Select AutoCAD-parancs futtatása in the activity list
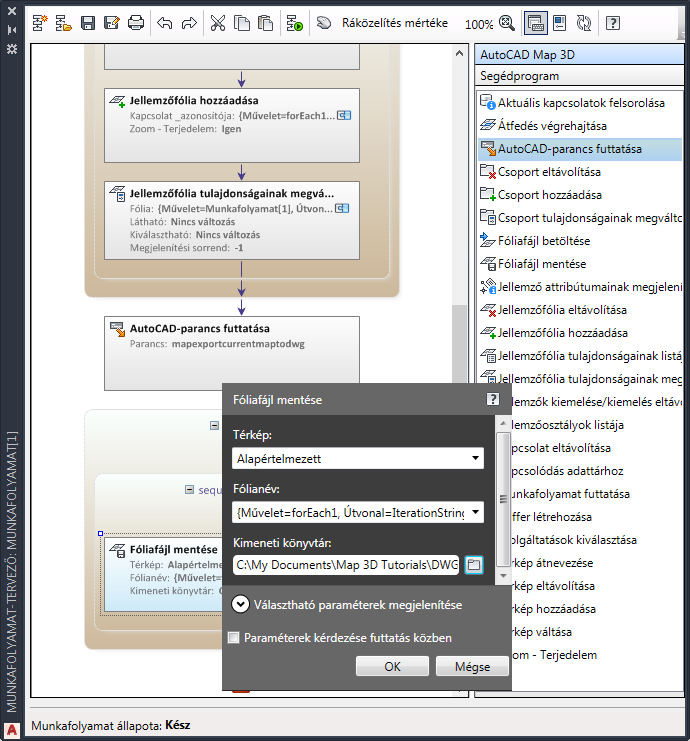Viewport: 690px width, 741px height. [580, 149]
